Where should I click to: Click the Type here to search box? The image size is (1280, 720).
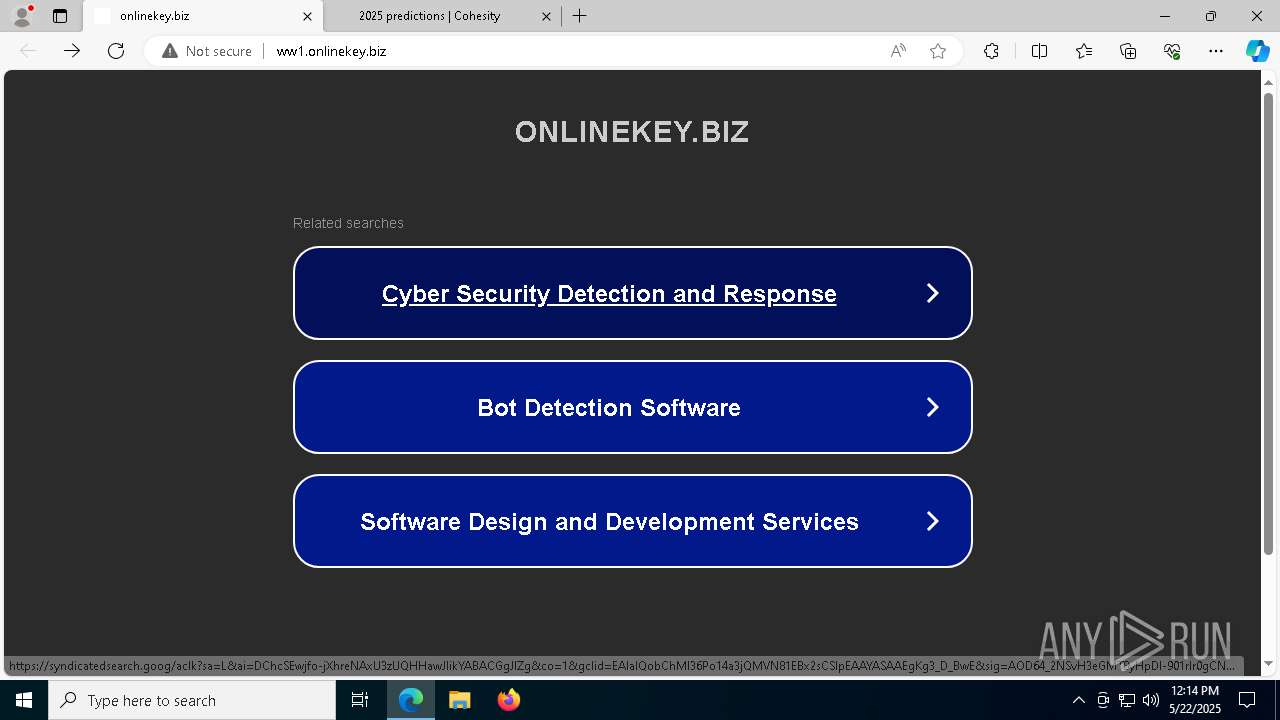point(192,700)
